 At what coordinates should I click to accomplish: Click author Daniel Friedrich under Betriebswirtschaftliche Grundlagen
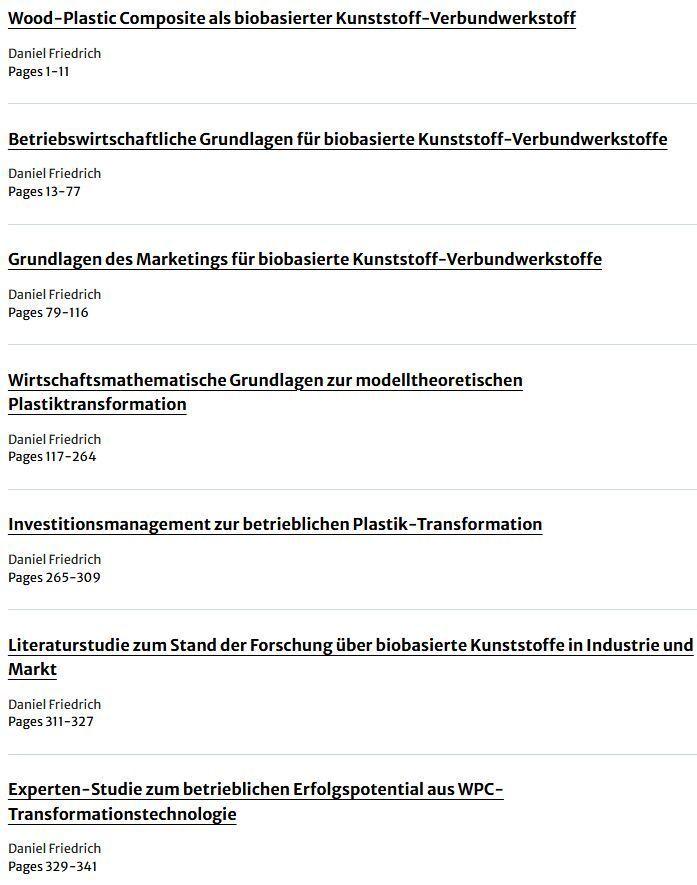tap(54, 174)
